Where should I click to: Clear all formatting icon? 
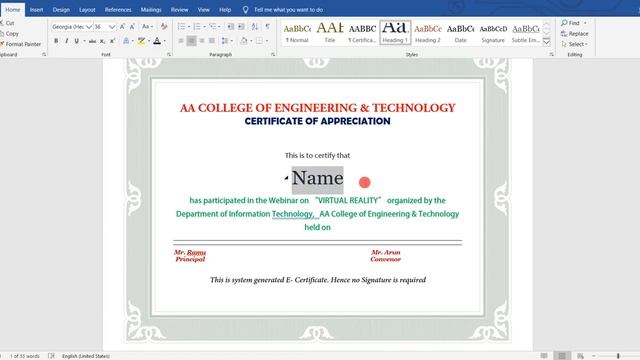pyautogui.click(x=164, y=27)
